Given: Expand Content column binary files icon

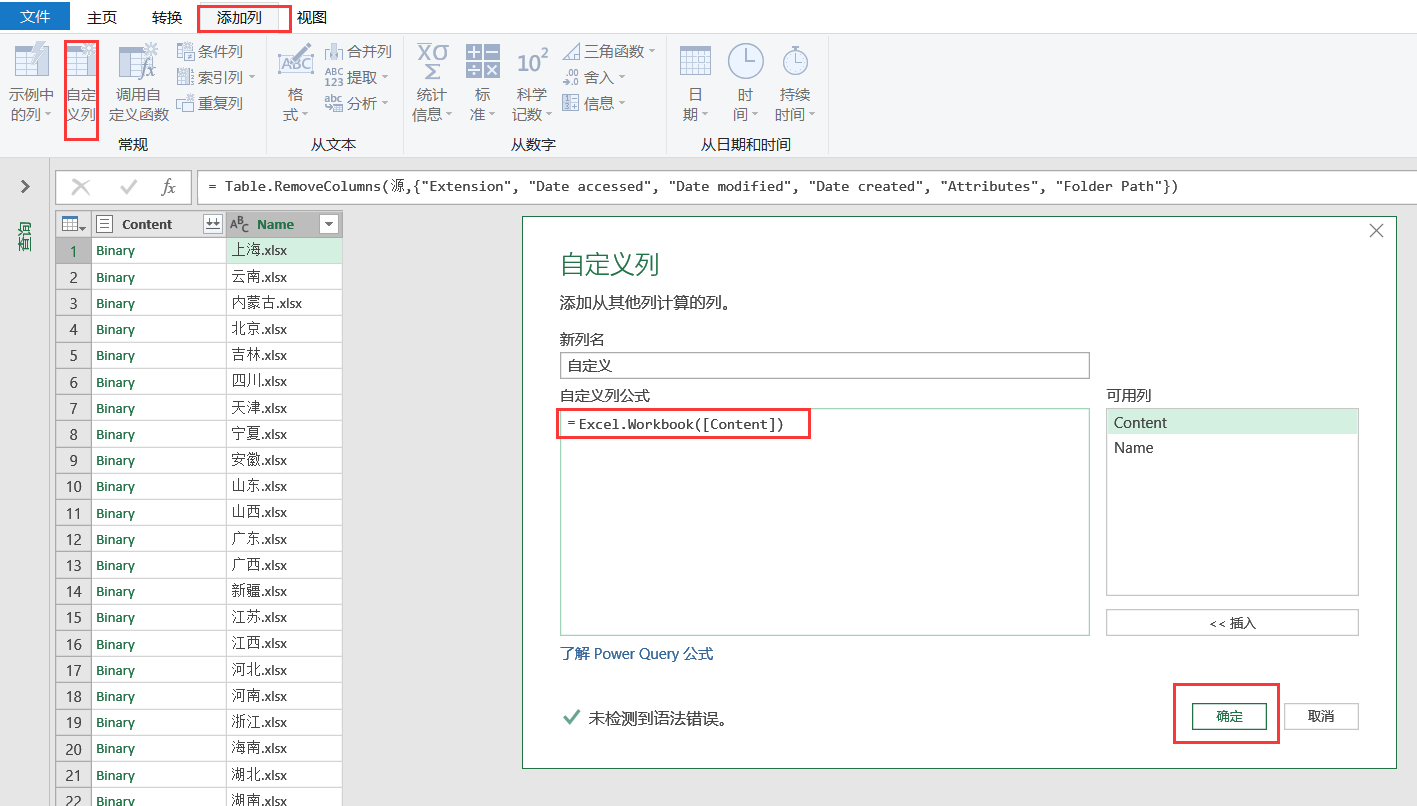Looking at the screenshot, I should click(x=213, y=224).
